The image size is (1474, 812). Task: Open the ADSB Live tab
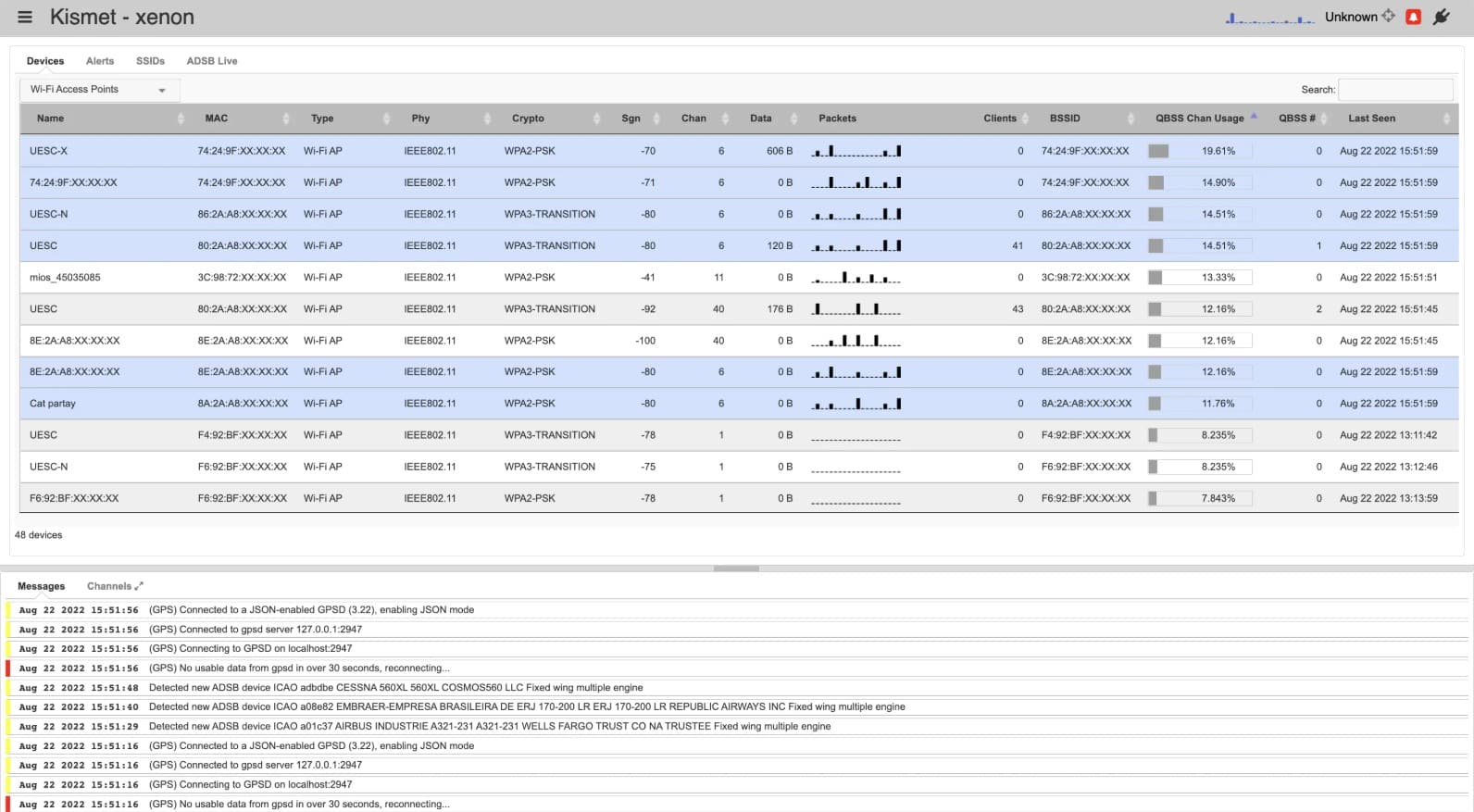(x=212, y=61)
